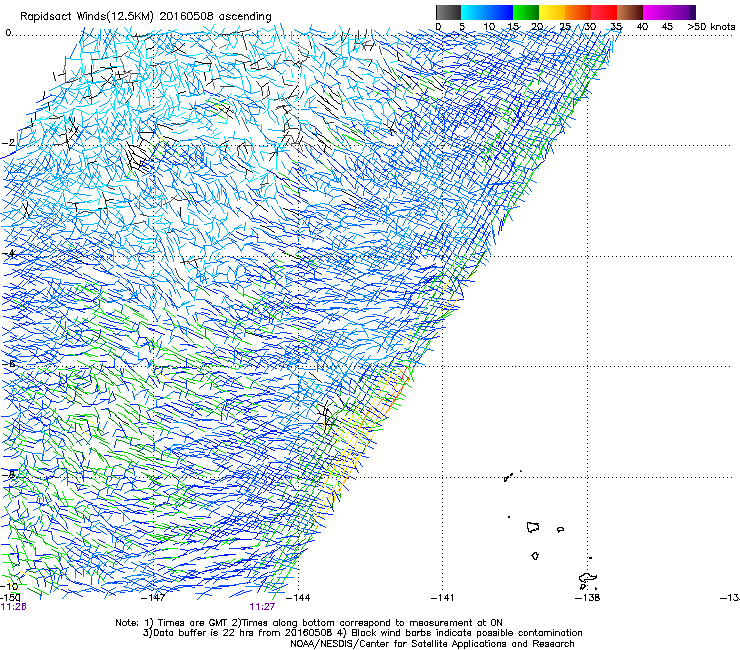Click the '25' knots legend label
740x650 pixels.
point(565,26)
